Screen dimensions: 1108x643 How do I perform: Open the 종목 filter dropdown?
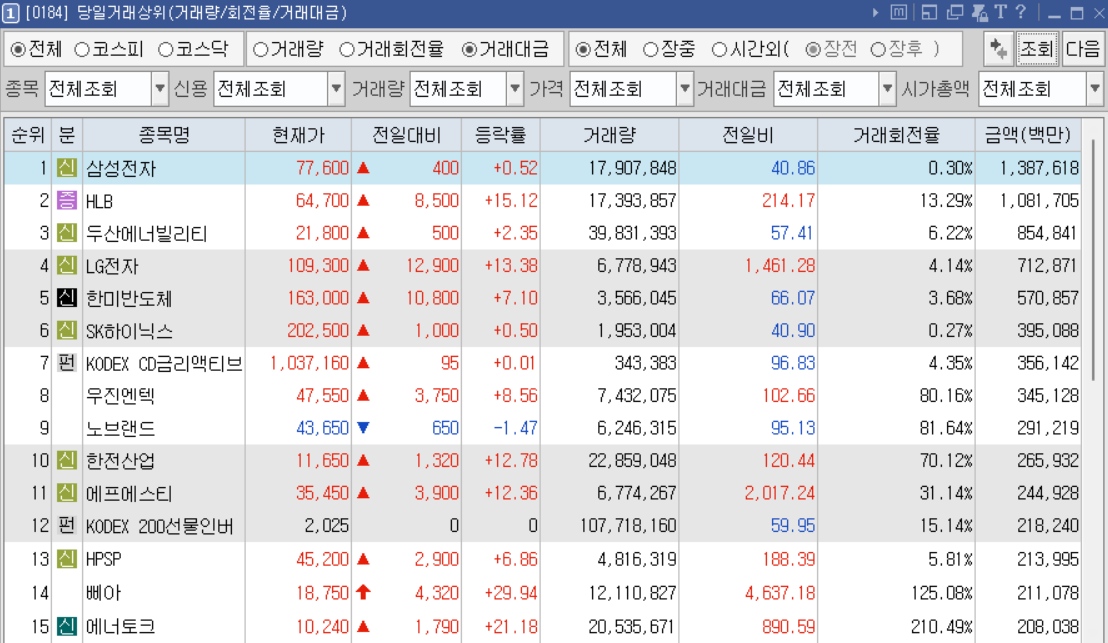pyautogui.click(x=160, y=89)
